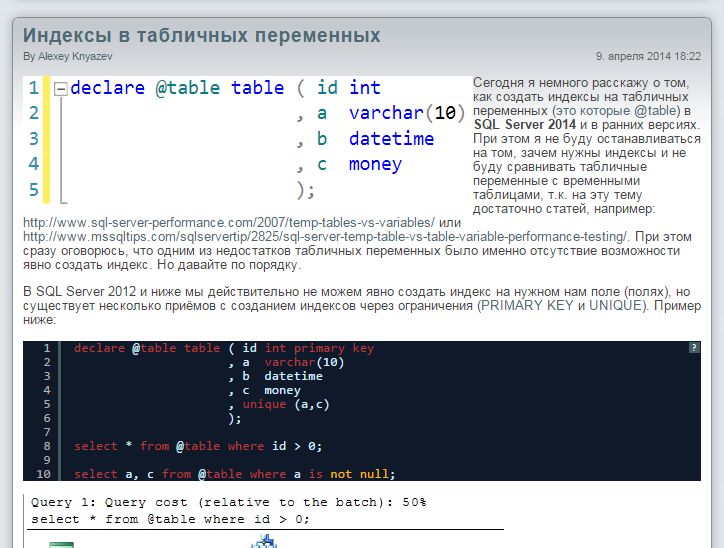Click the post date 9. апреля 2014
The height and width of the screenshot is (548, 724).
(648, 57)
